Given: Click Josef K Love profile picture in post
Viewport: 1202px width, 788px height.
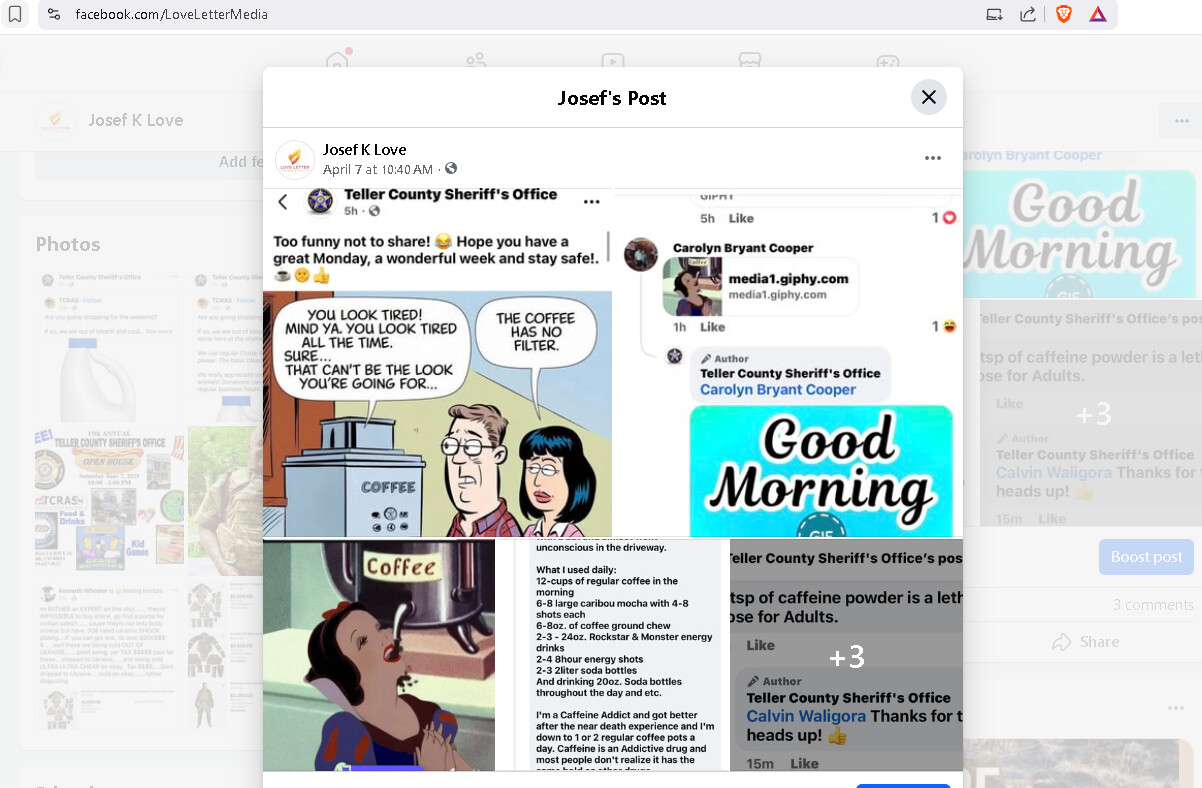Looking at the screenshot, I should click(x=294, y=159).
